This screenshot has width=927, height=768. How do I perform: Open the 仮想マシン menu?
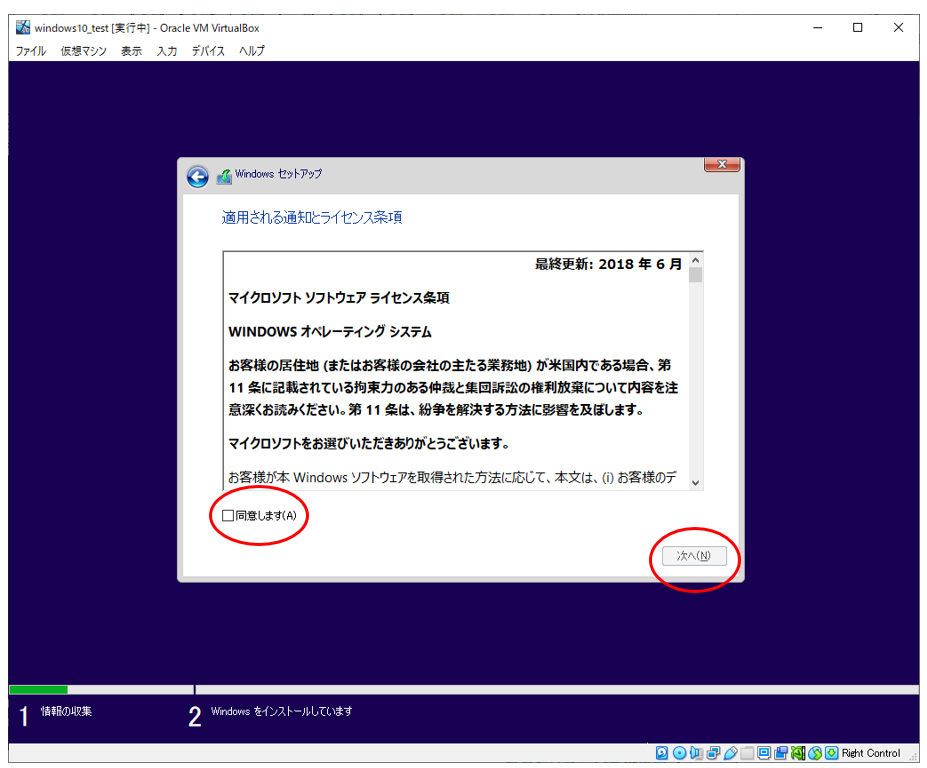83,51
